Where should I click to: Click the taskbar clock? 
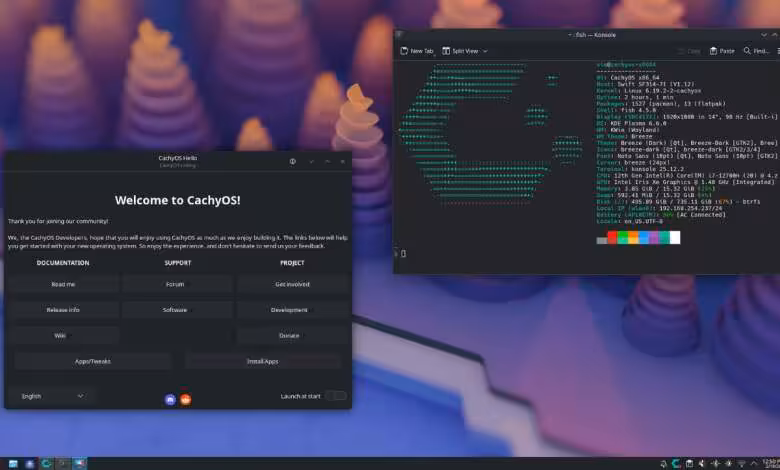[772, 464]
